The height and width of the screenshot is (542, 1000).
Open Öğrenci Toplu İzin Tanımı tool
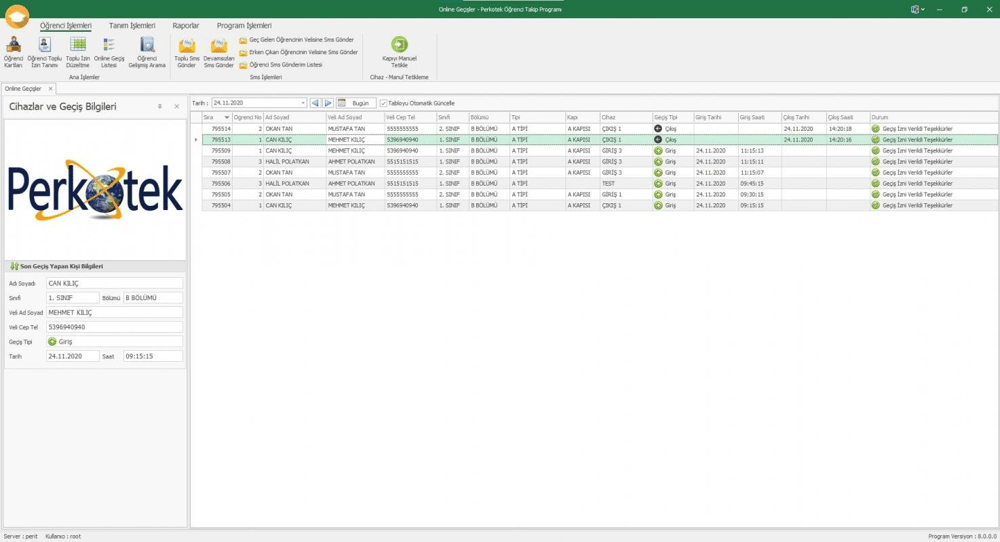tap(44, 52)
